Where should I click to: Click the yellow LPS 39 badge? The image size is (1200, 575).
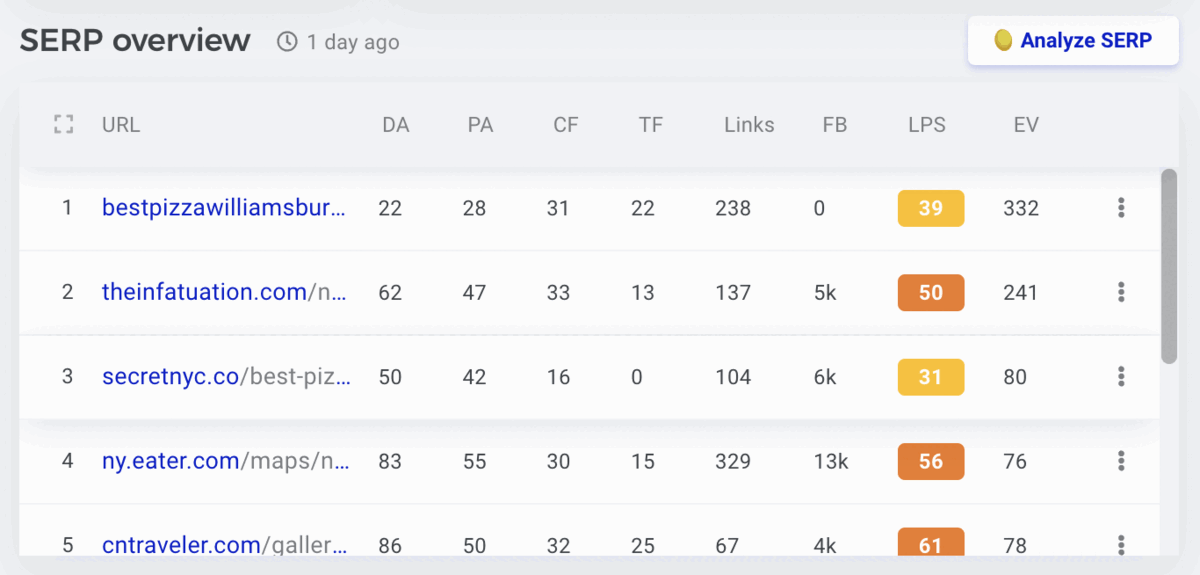pyautogui.click(x=931, y=208)
